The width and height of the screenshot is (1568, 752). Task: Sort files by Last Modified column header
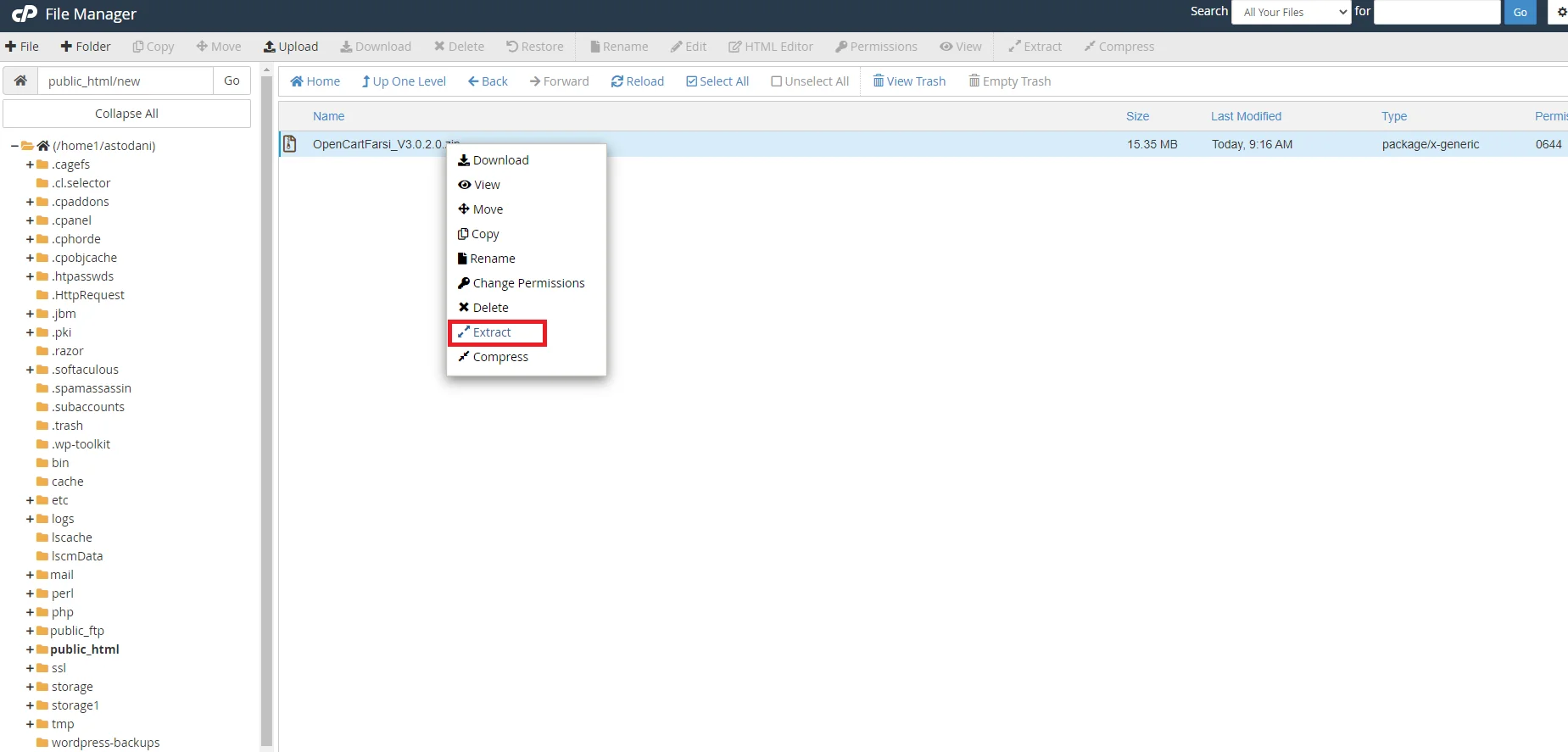click(x=1245, y=116)
